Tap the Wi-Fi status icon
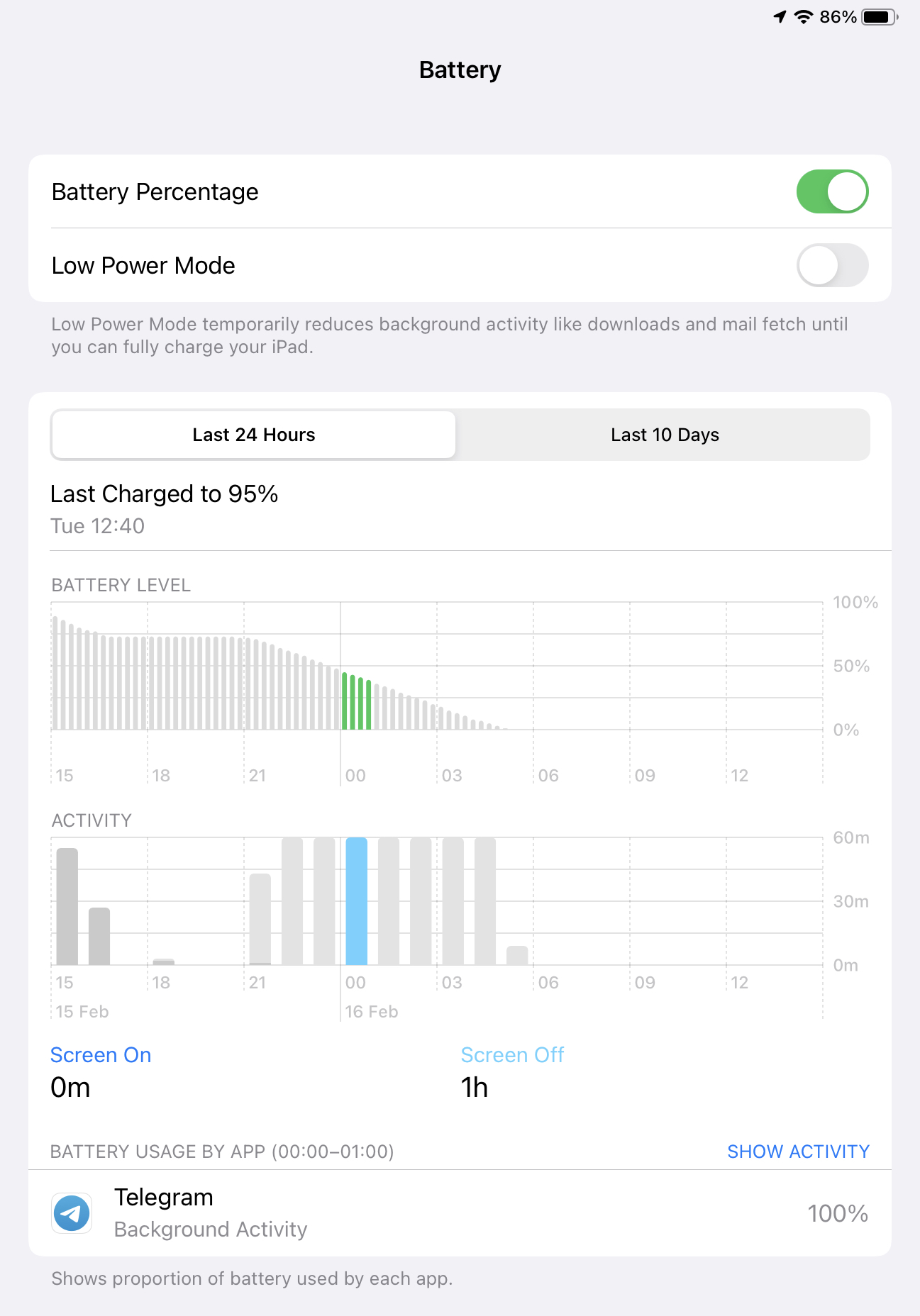 click(x=803, y=17)
